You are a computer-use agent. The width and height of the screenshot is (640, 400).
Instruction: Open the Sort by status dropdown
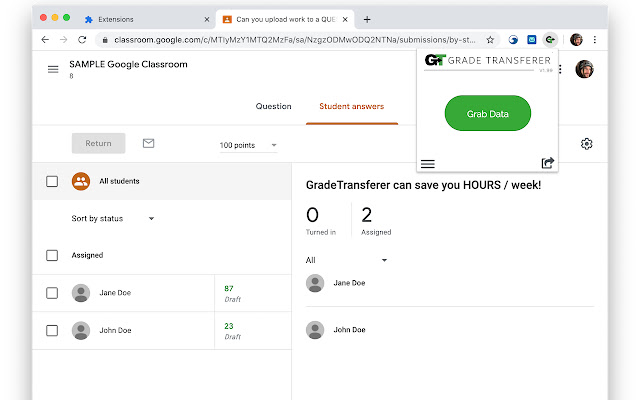[113, 218]
